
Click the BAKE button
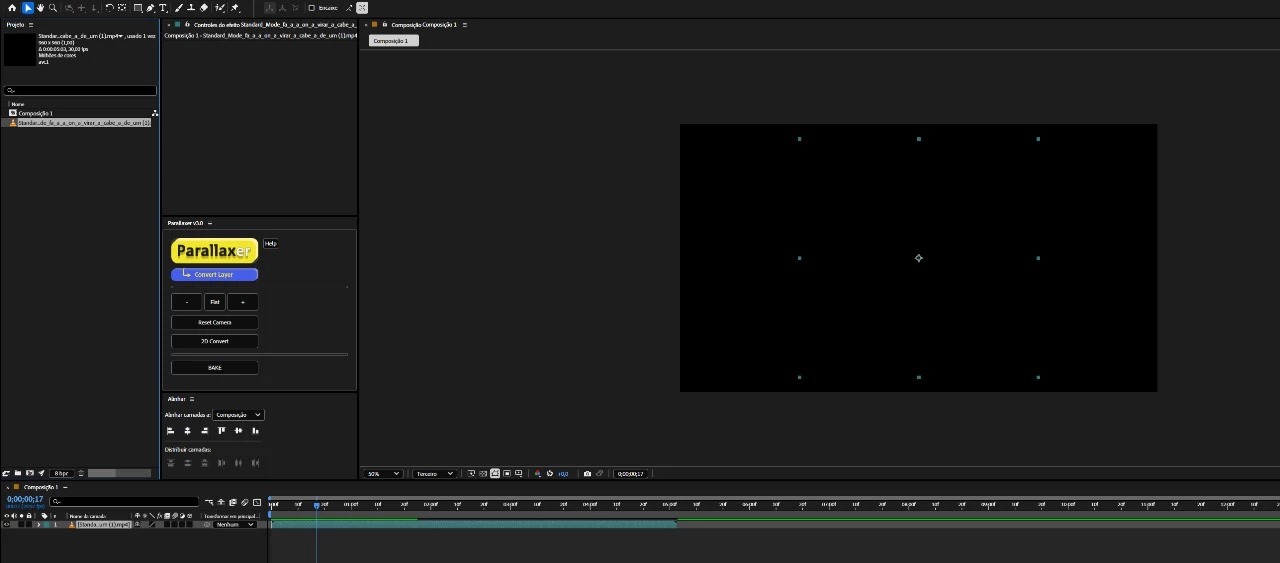tap(214, 368)
